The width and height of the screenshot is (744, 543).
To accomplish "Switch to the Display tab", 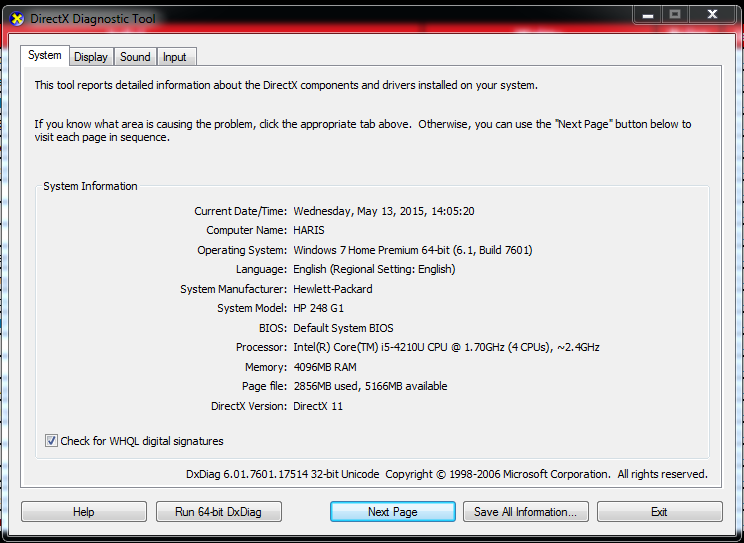I will [90, 57].
